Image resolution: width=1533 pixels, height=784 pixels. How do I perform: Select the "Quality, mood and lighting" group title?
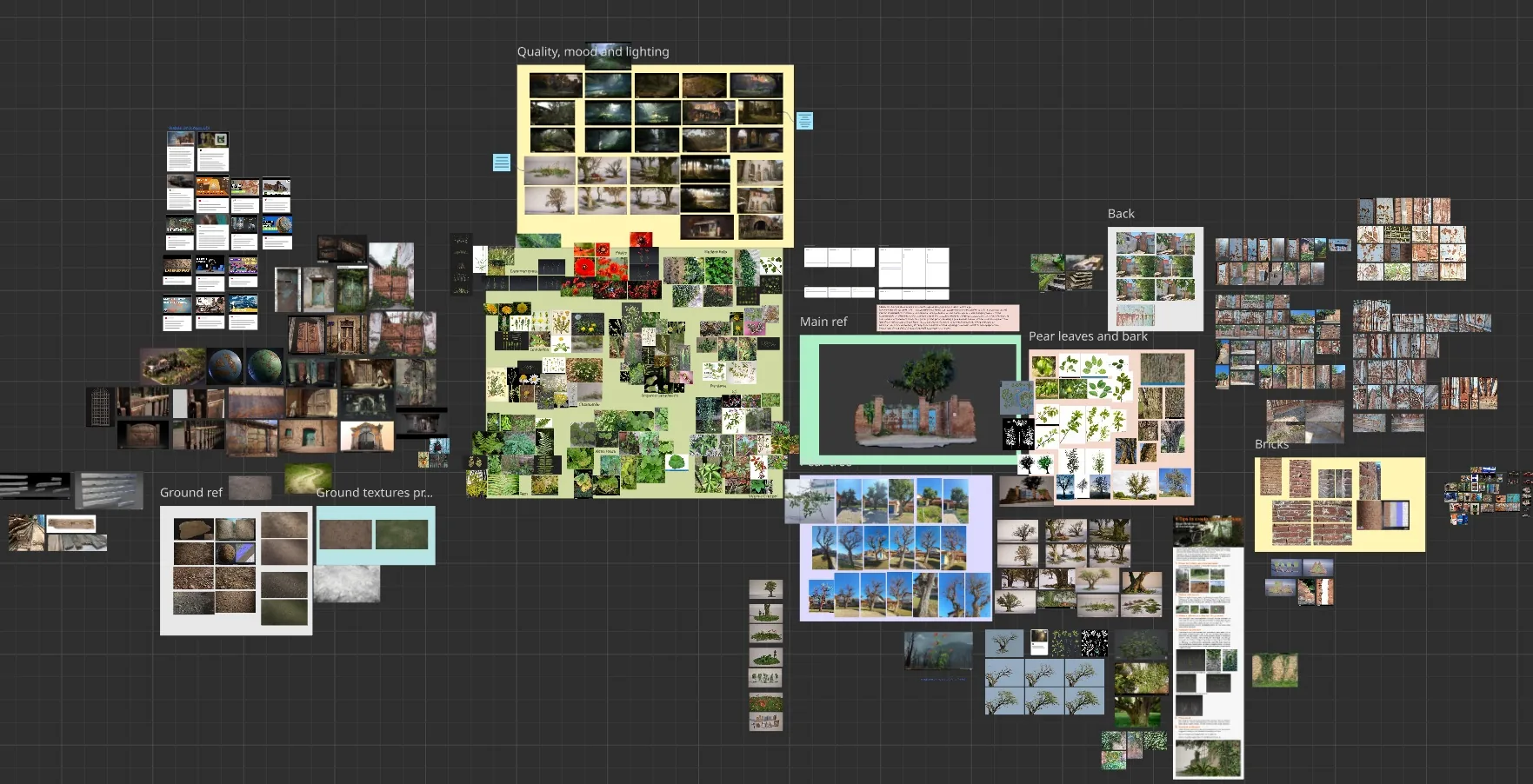593,51
